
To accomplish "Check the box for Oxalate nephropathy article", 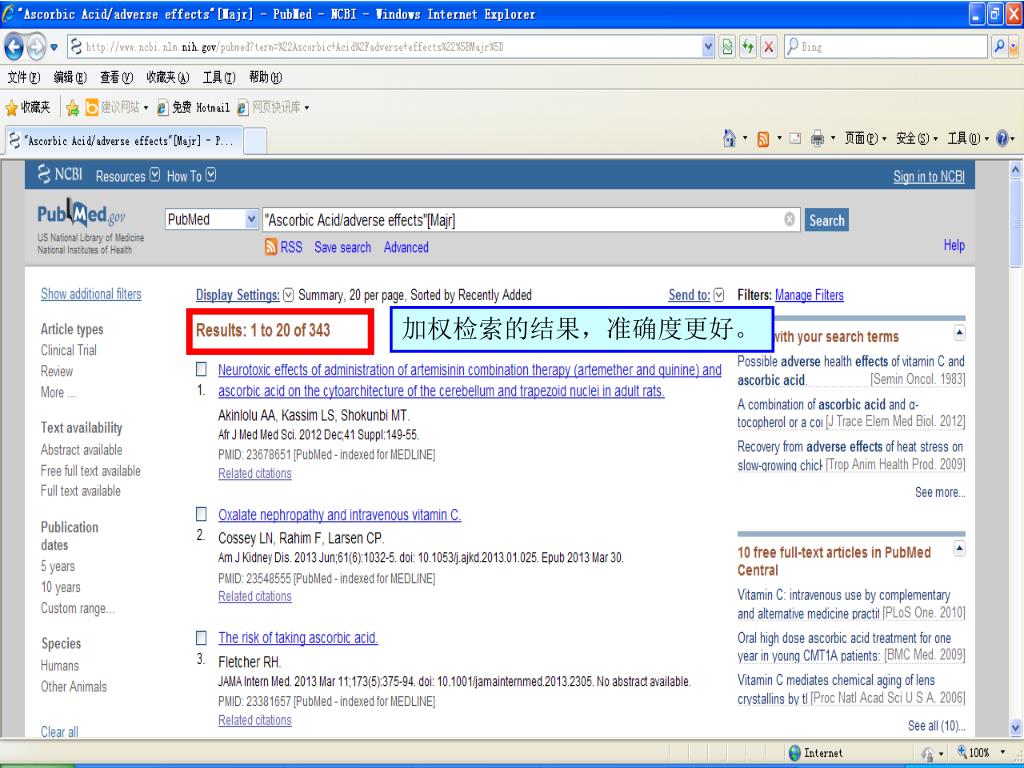I will click(x=202, y=514).
